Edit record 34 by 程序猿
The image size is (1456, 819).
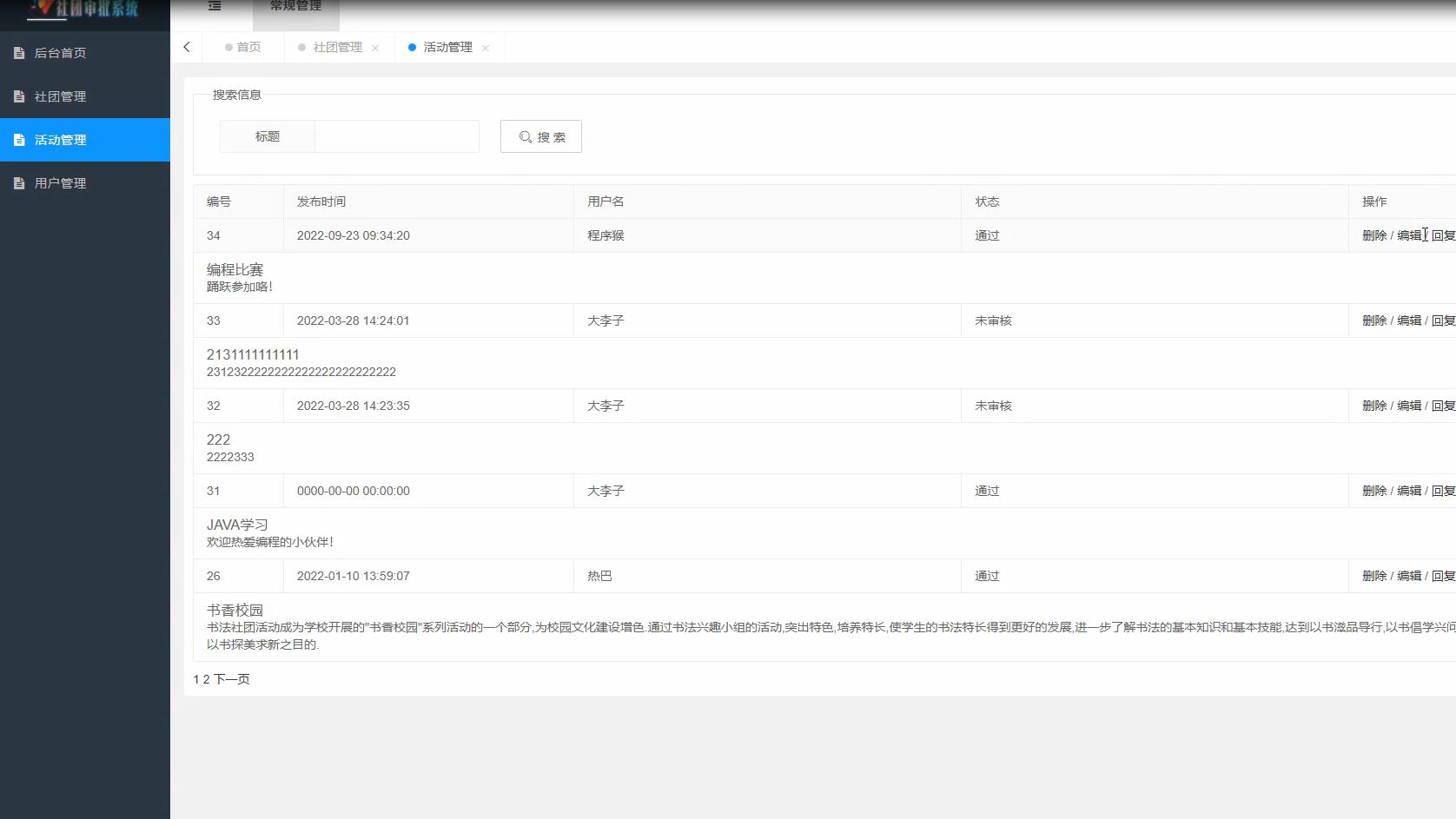[x=1409, y=235]
